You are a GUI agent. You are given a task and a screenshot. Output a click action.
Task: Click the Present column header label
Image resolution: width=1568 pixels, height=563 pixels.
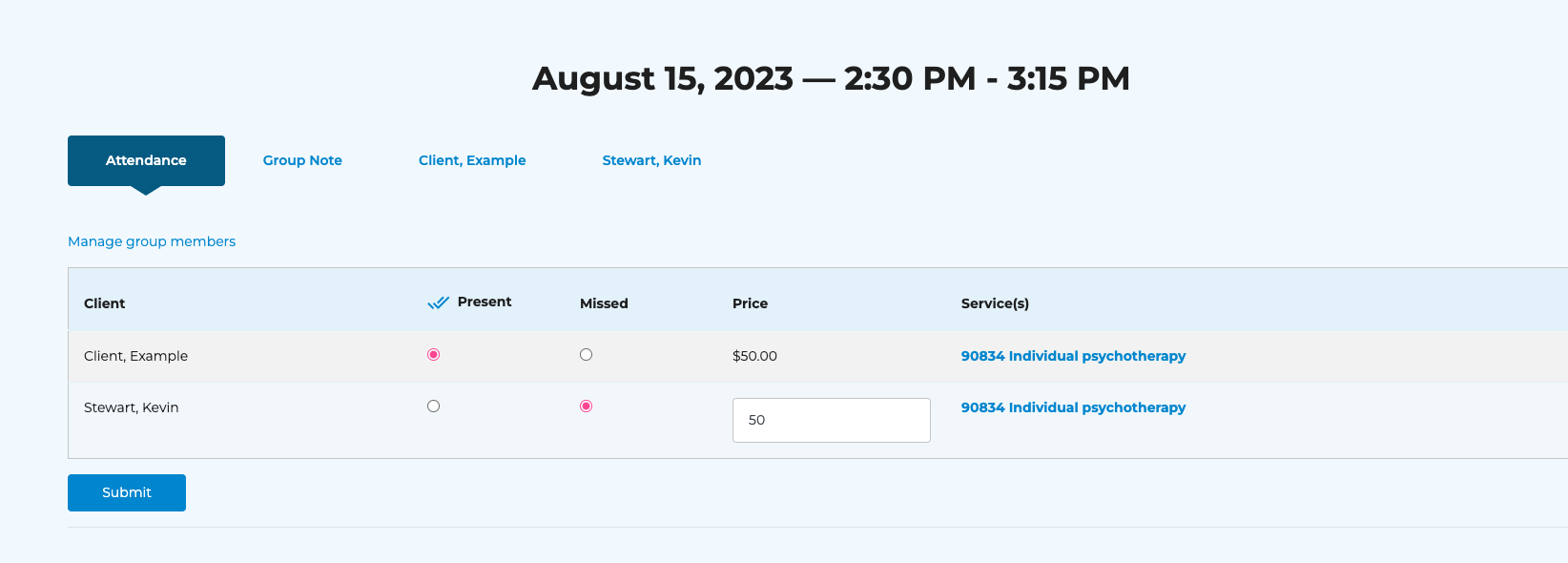click(x=485, y=302)
